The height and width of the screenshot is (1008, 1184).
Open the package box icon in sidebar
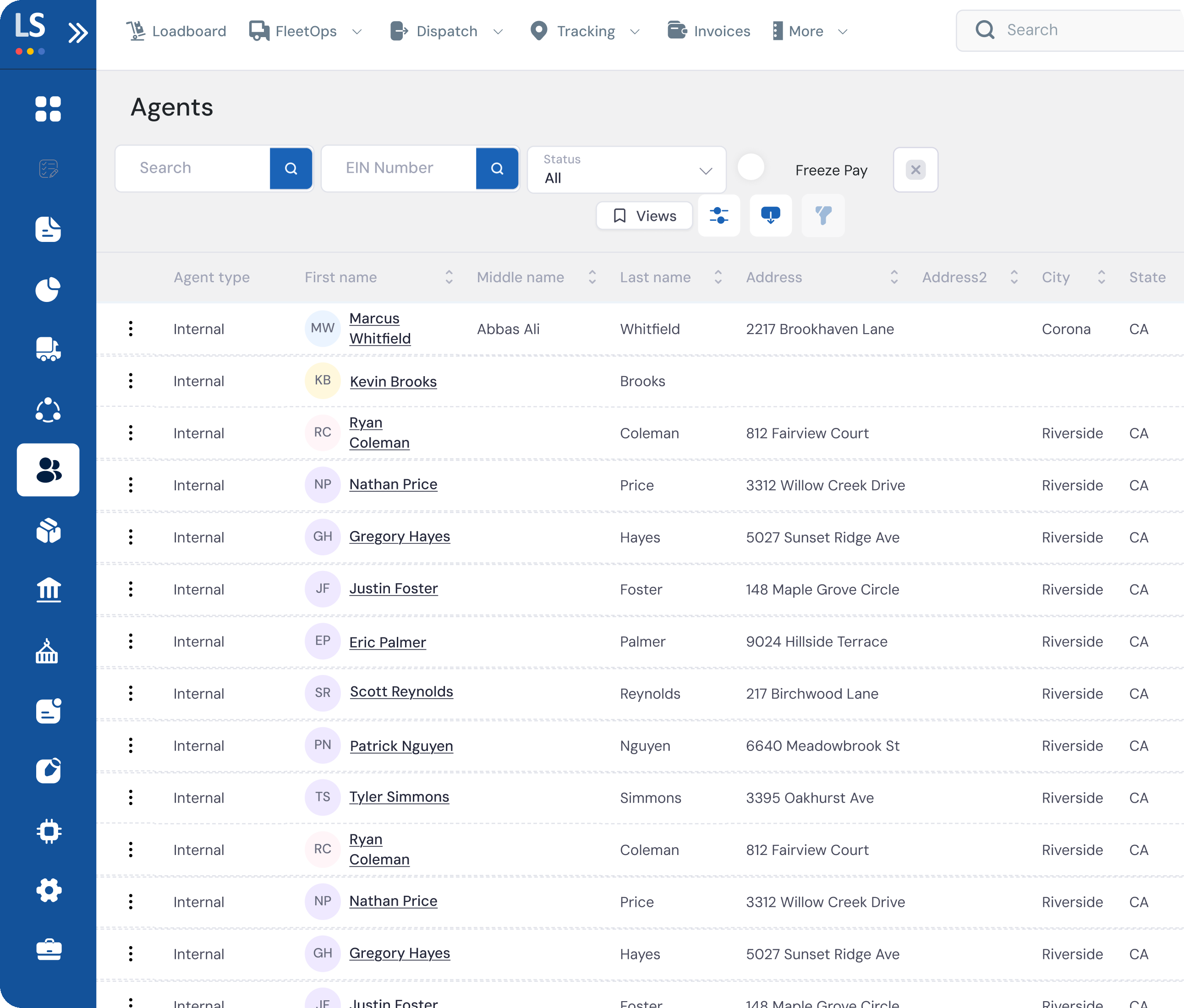click(48, 530)
